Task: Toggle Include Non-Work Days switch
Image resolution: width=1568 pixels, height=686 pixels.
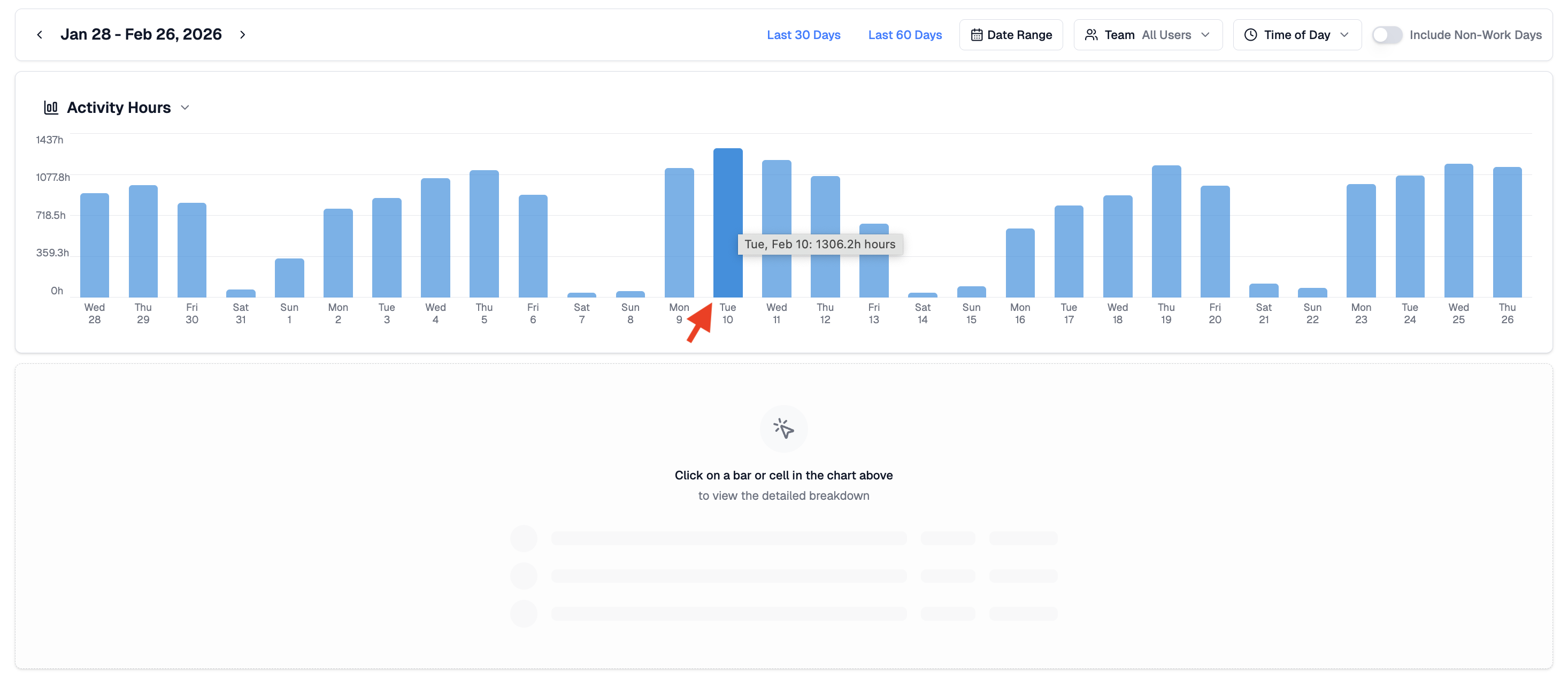Action: click(1387, 35)
